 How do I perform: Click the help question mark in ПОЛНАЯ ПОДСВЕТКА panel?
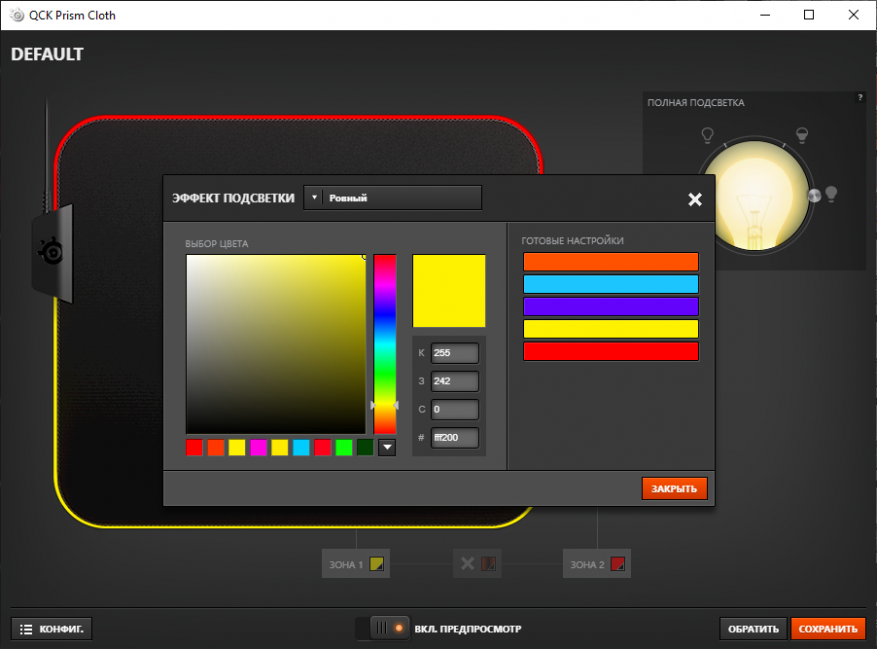(x=860, y=97)
